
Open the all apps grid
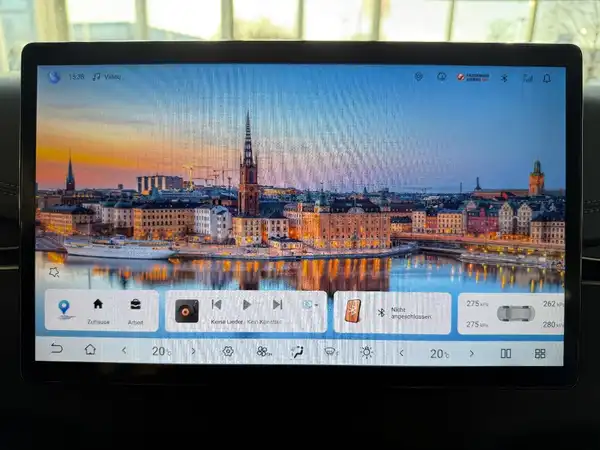coord(540,353)
